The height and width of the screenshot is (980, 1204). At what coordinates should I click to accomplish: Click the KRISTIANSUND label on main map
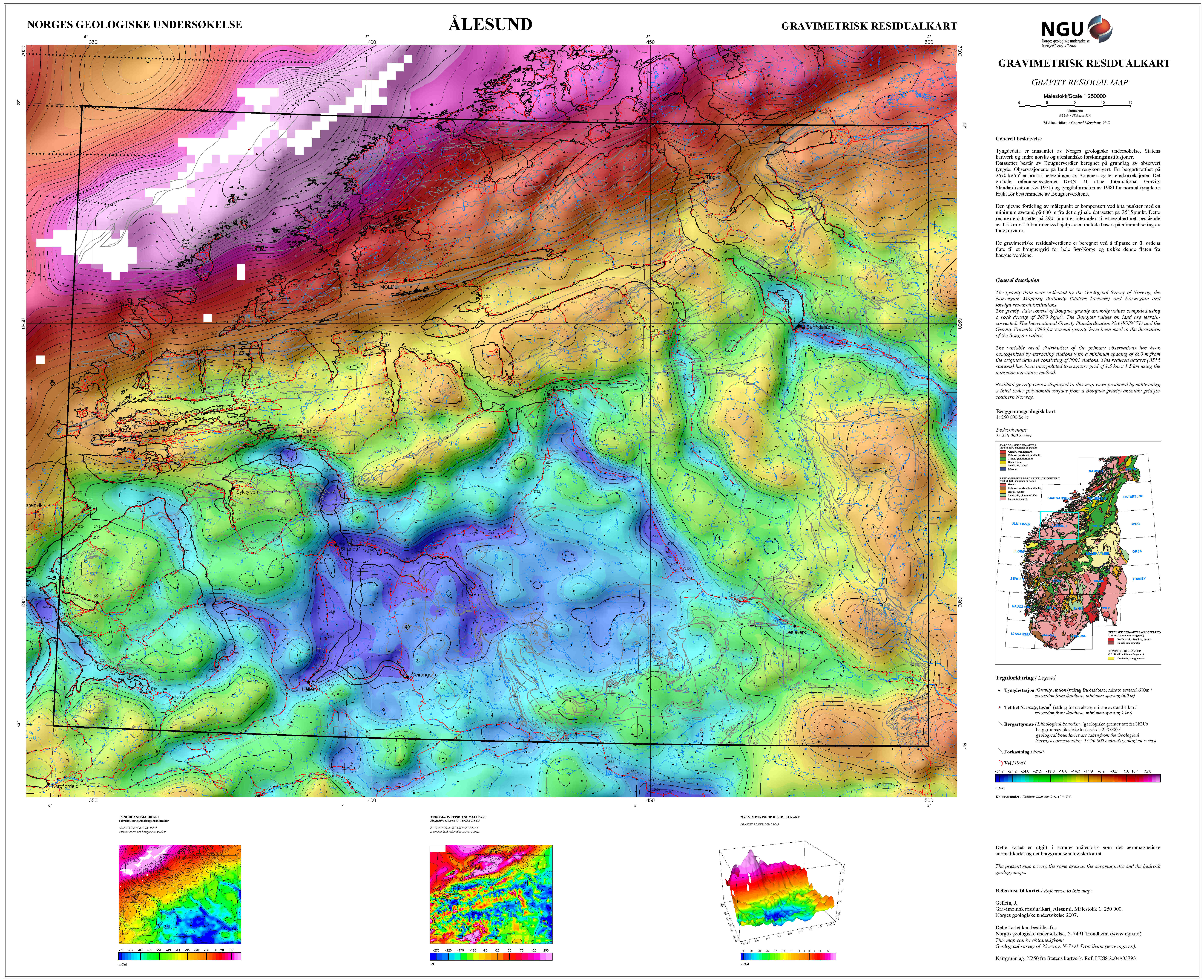[602, 51]
